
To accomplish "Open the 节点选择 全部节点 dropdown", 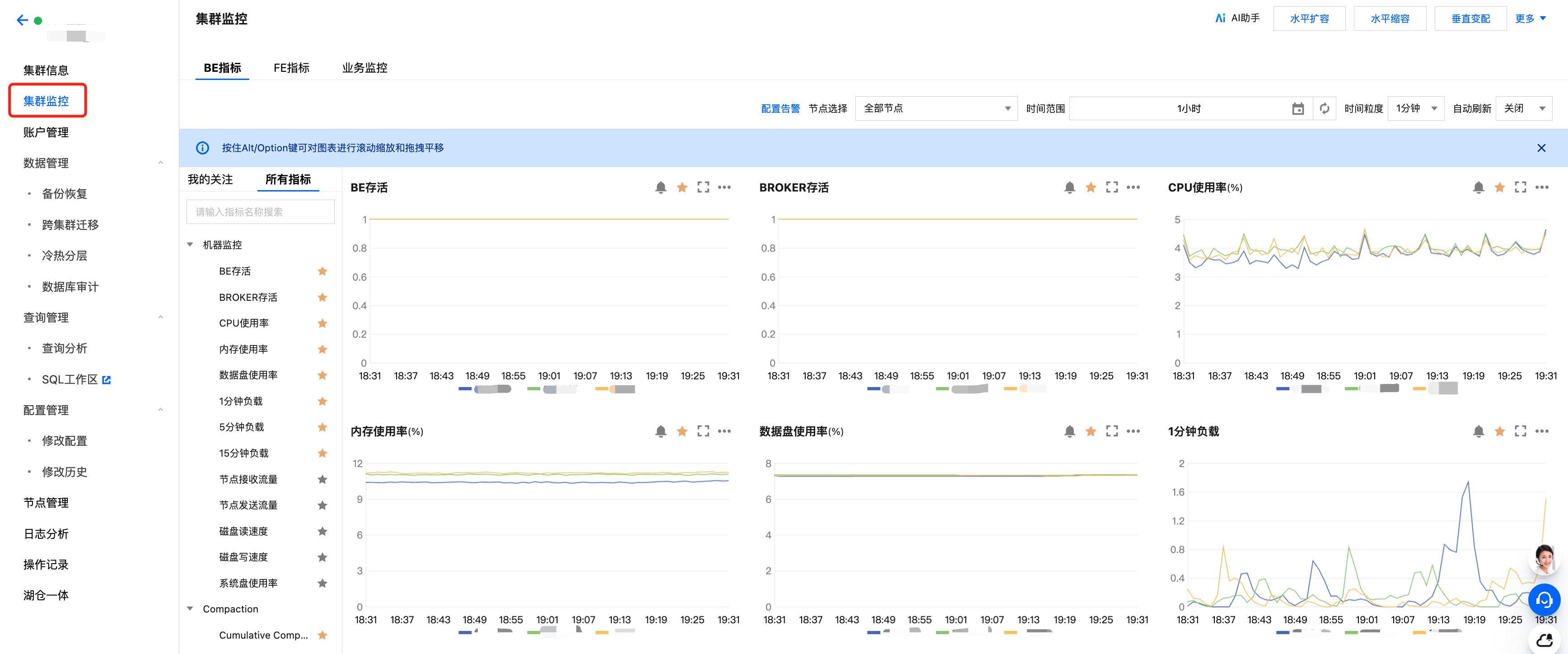I will coord(936,109).
